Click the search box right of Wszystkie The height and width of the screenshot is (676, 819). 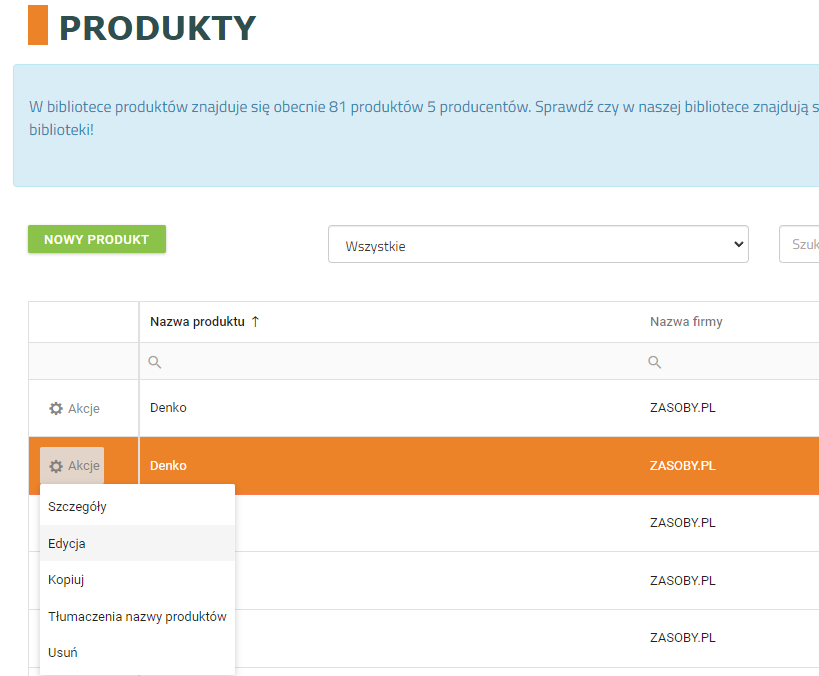click(802, 245)
